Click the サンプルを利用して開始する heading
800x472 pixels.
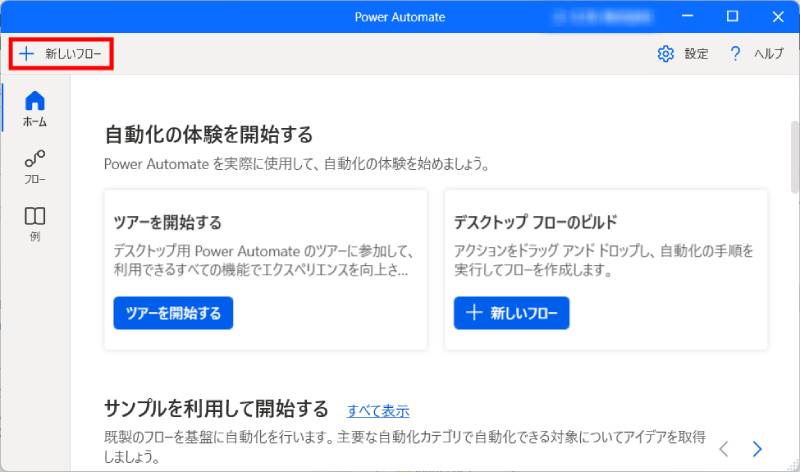216,409
